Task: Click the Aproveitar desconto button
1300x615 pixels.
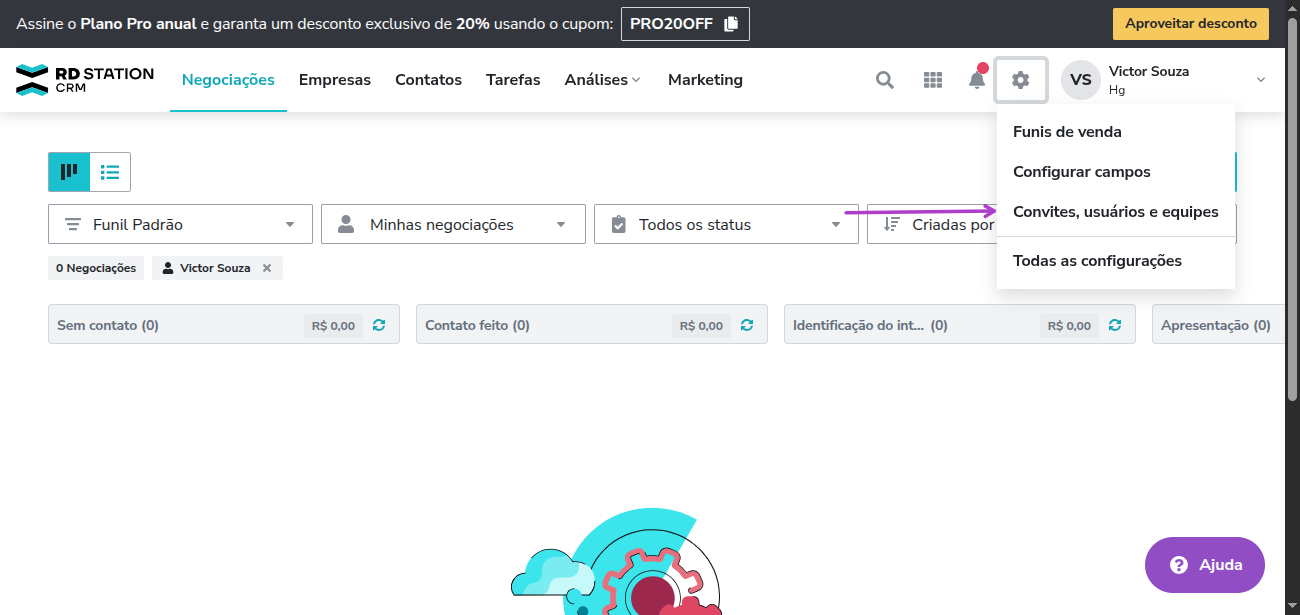Action: (x=1191, y=24)
